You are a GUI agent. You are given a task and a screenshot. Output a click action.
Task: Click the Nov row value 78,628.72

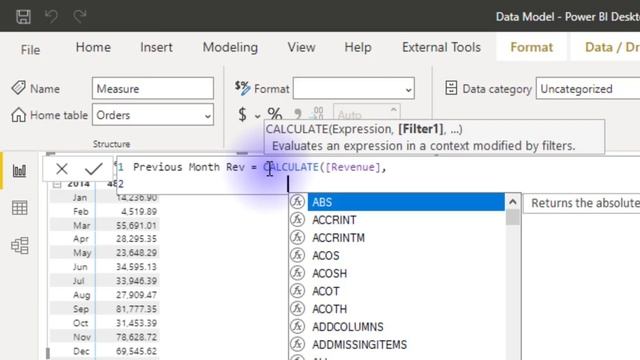point(136,337)
